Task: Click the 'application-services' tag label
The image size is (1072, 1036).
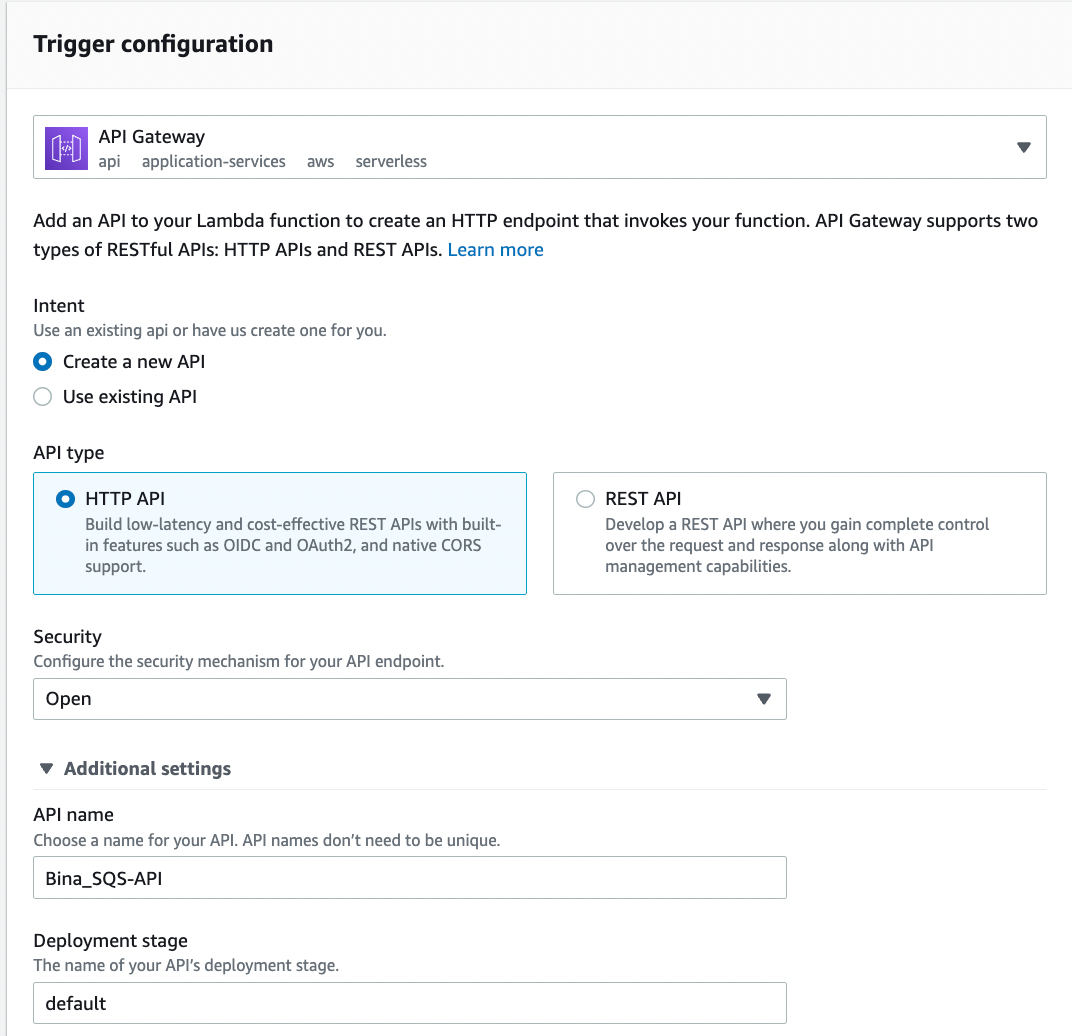Action: (x=213, y=161)
